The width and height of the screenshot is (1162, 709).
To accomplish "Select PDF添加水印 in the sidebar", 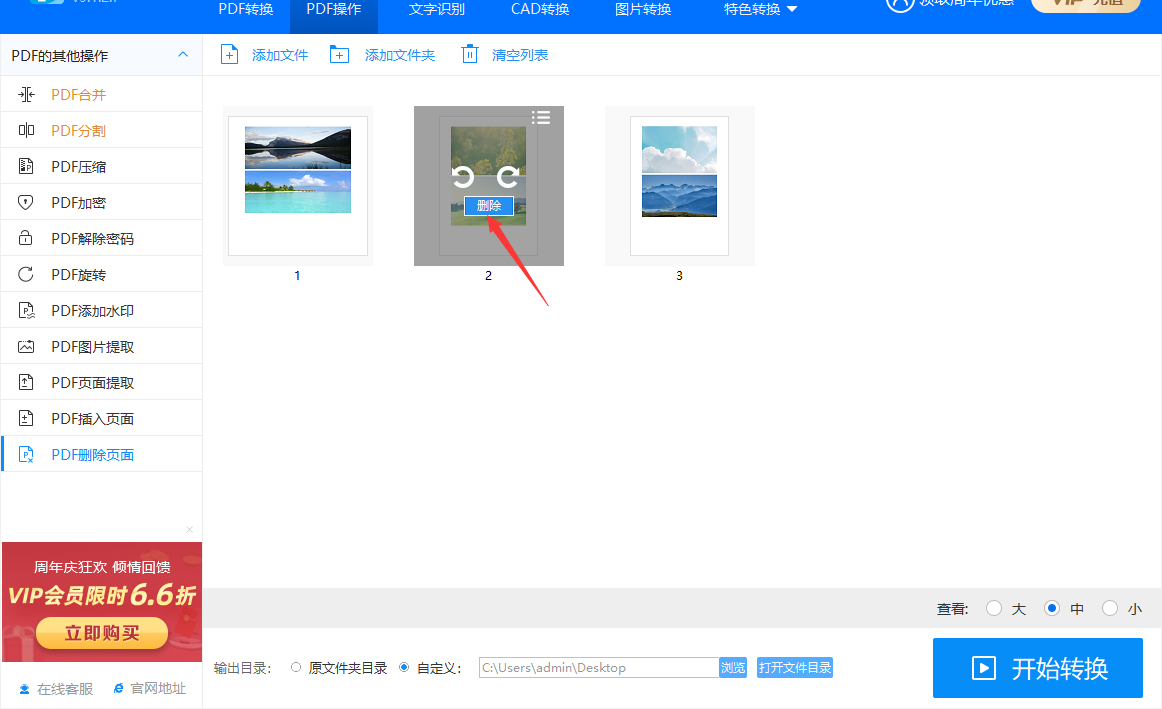I will coord(102,310).
